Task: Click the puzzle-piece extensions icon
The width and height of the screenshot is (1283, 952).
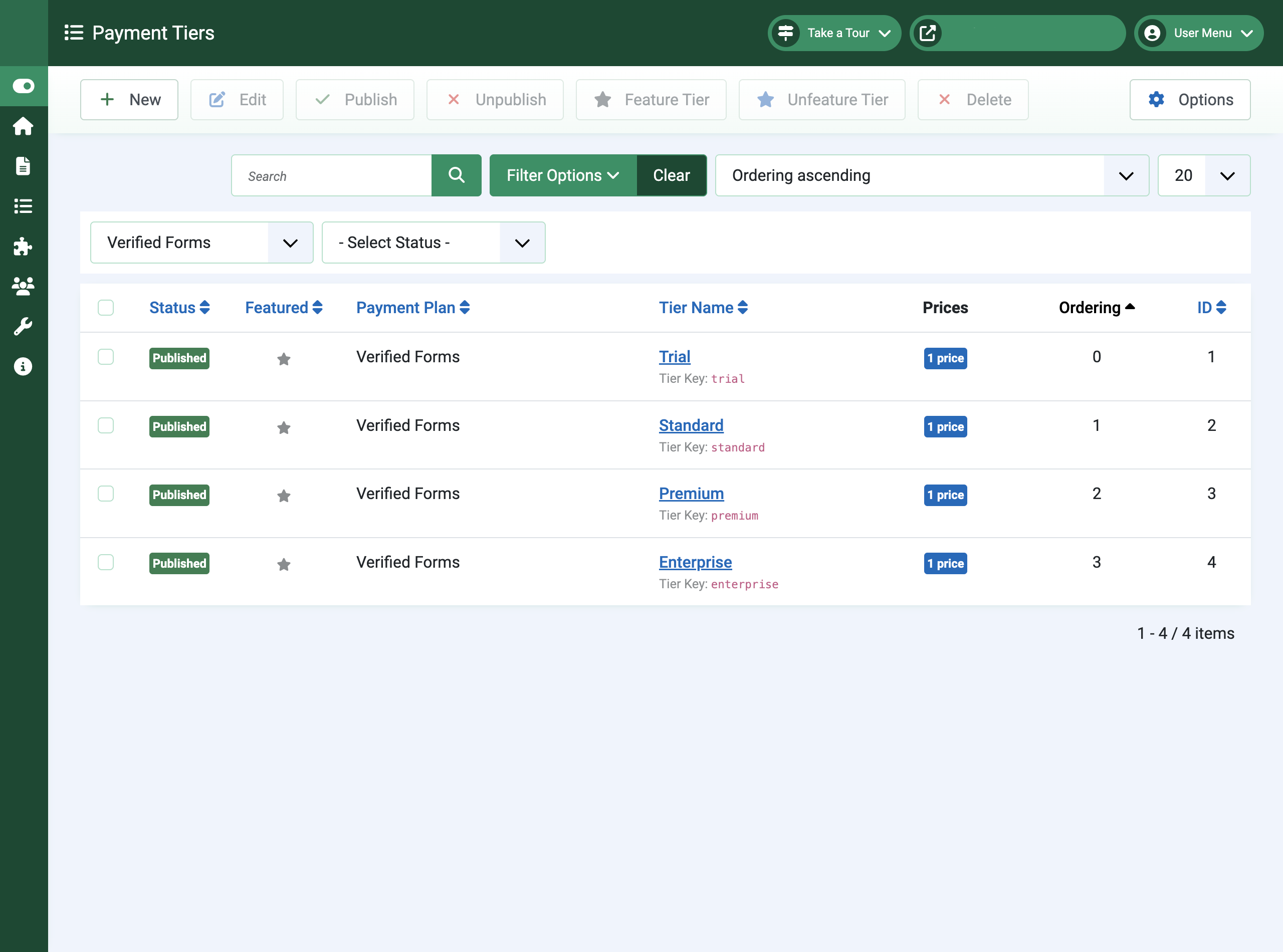Action: click(24, 247)
